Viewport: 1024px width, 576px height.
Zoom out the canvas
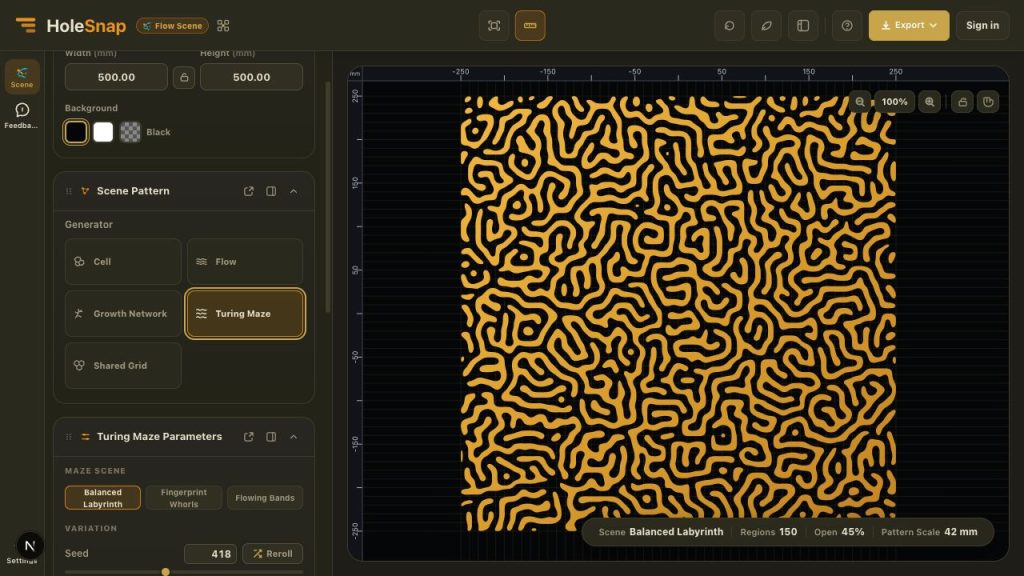click(x=860, y=102)
